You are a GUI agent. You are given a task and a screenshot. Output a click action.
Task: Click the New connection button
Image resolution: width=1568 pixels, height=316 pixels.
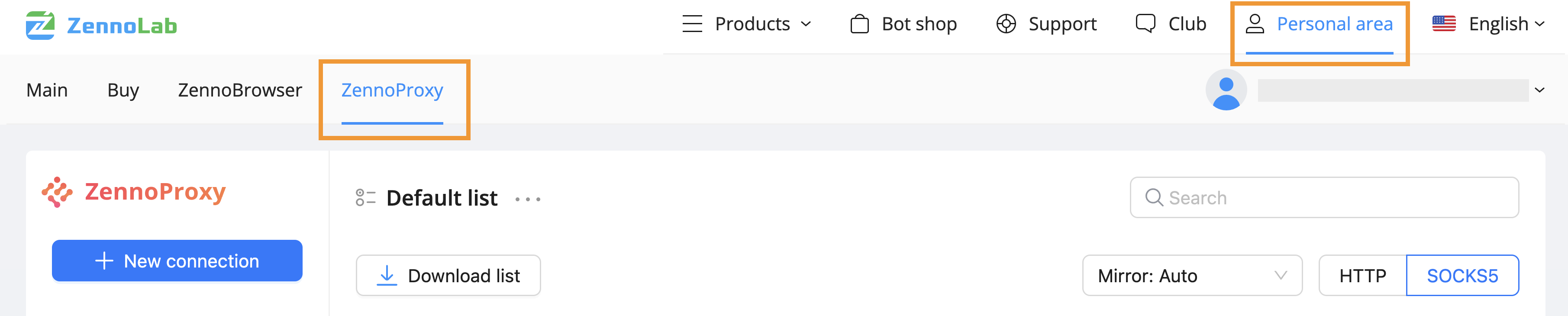coord(177,261)
